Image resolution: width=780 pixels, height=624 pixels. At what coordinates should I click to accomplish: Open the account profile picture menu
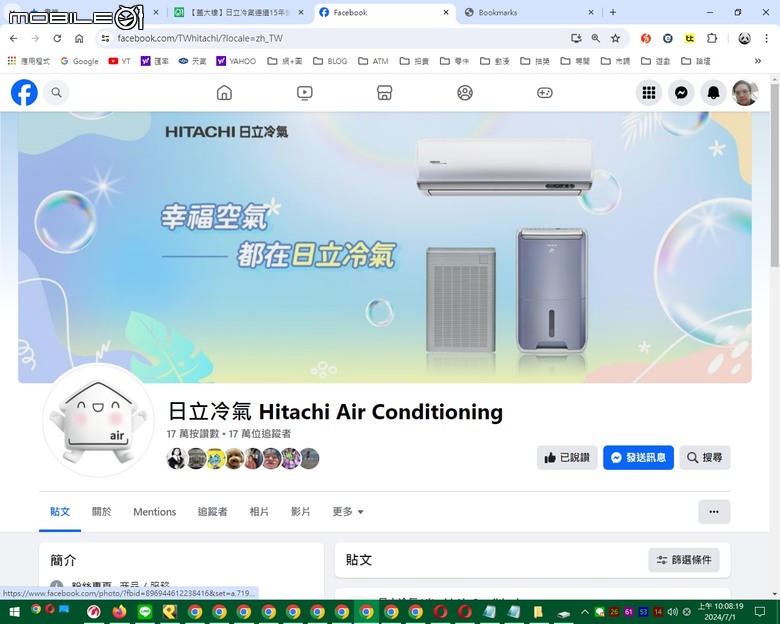pyautogui.click(x=745, y=93)
